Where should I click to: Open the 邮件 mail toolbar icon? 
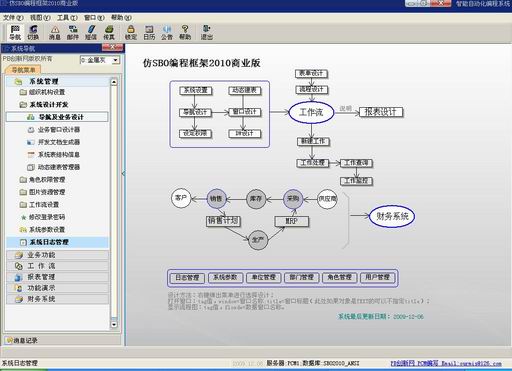pos(73,32)
